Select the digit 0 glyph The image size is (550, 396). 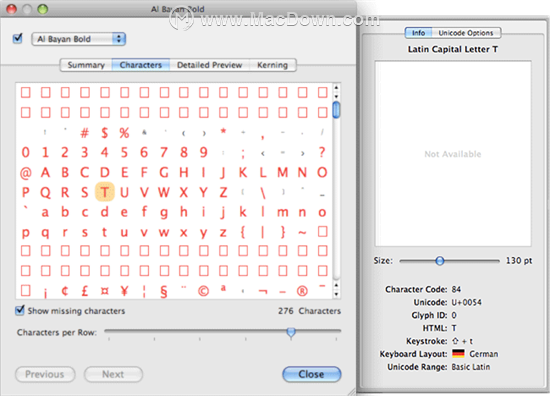26,153
